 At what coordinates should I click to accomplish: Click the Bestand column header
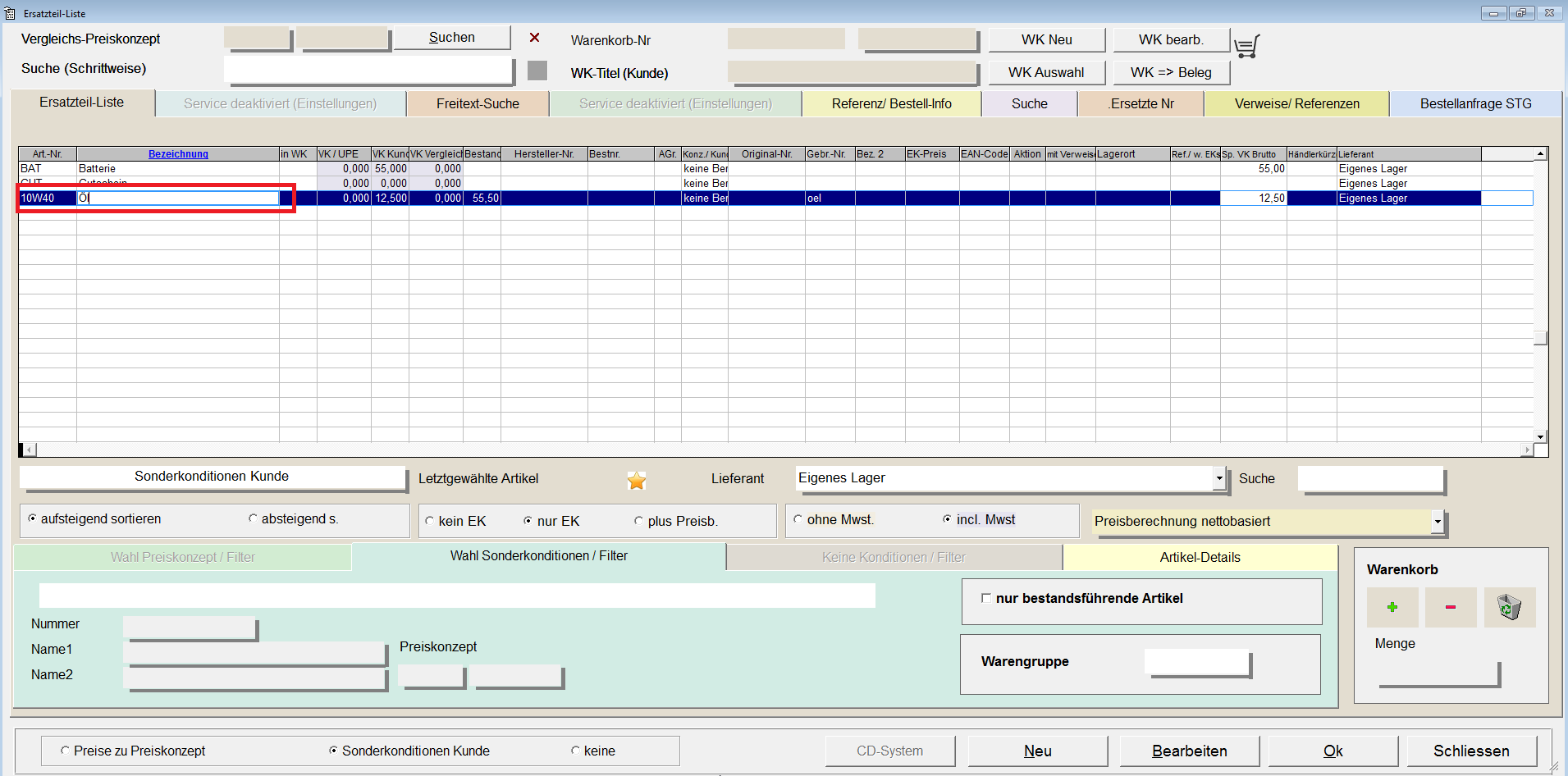pos(482,154)
